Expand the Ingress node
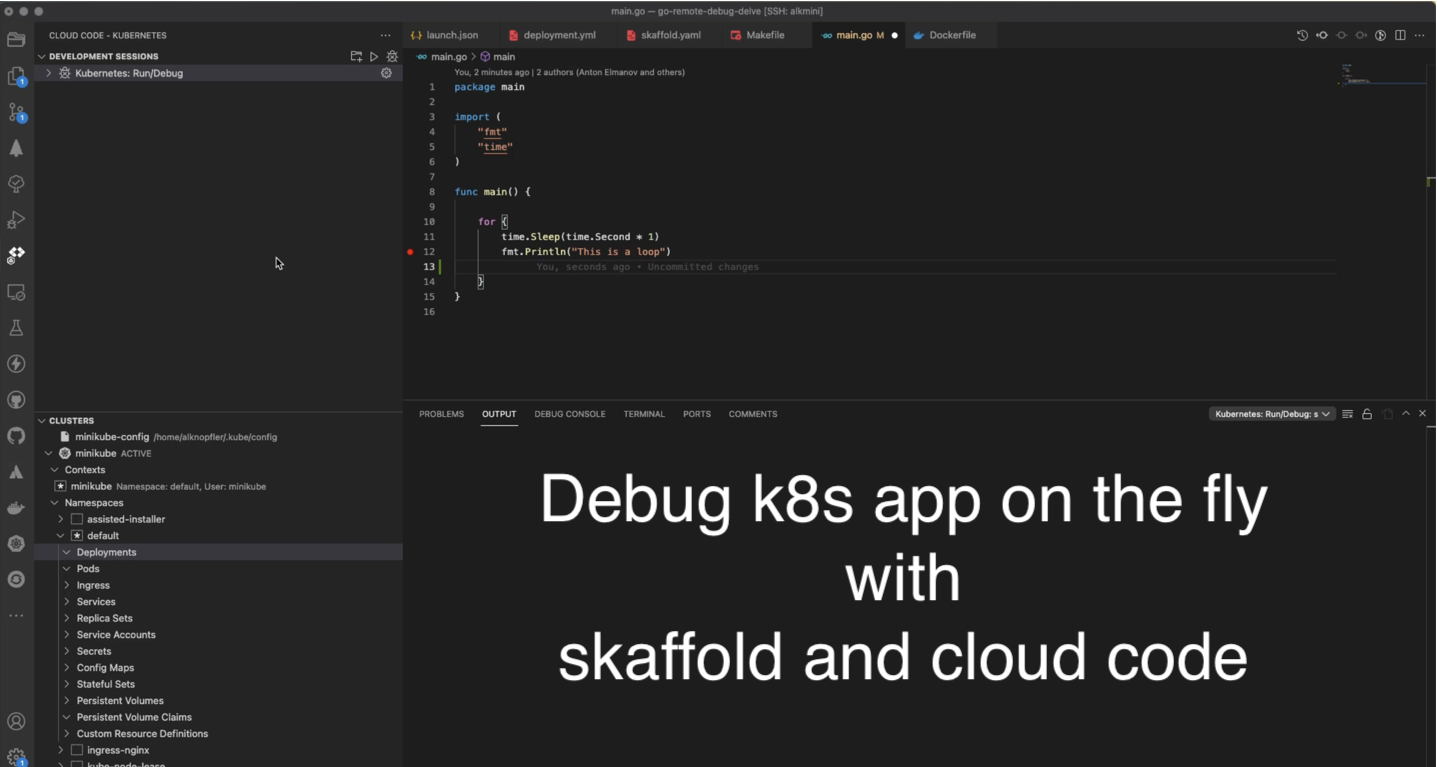This screenshot has height=767, width=1437. (67, 585)
